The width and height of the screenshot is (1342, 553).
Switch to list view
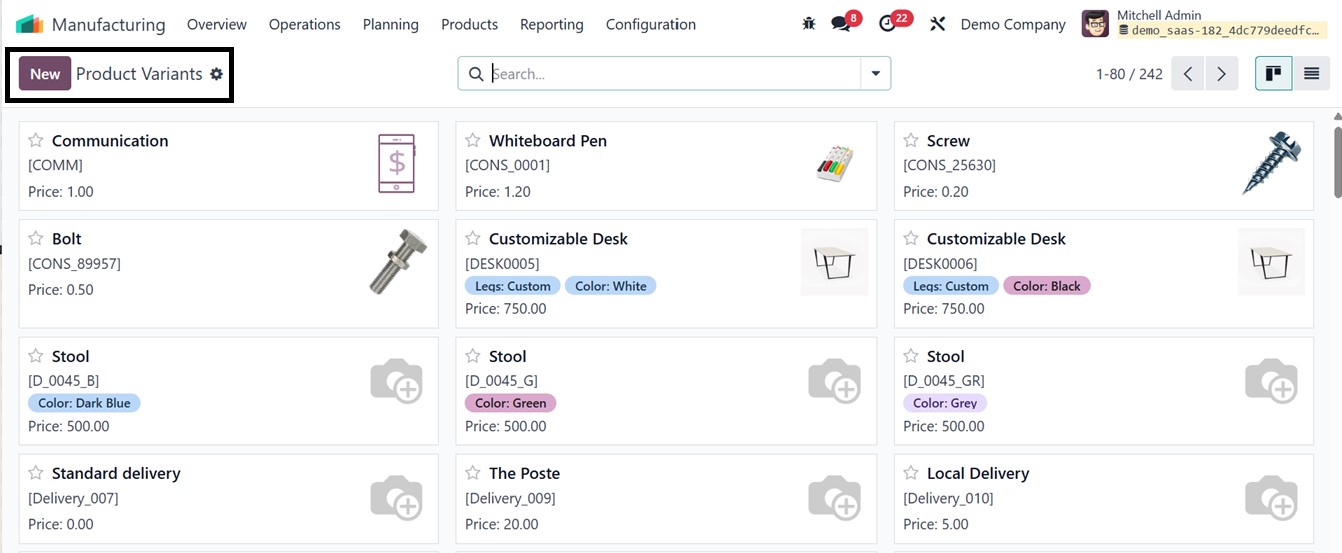1311,74
